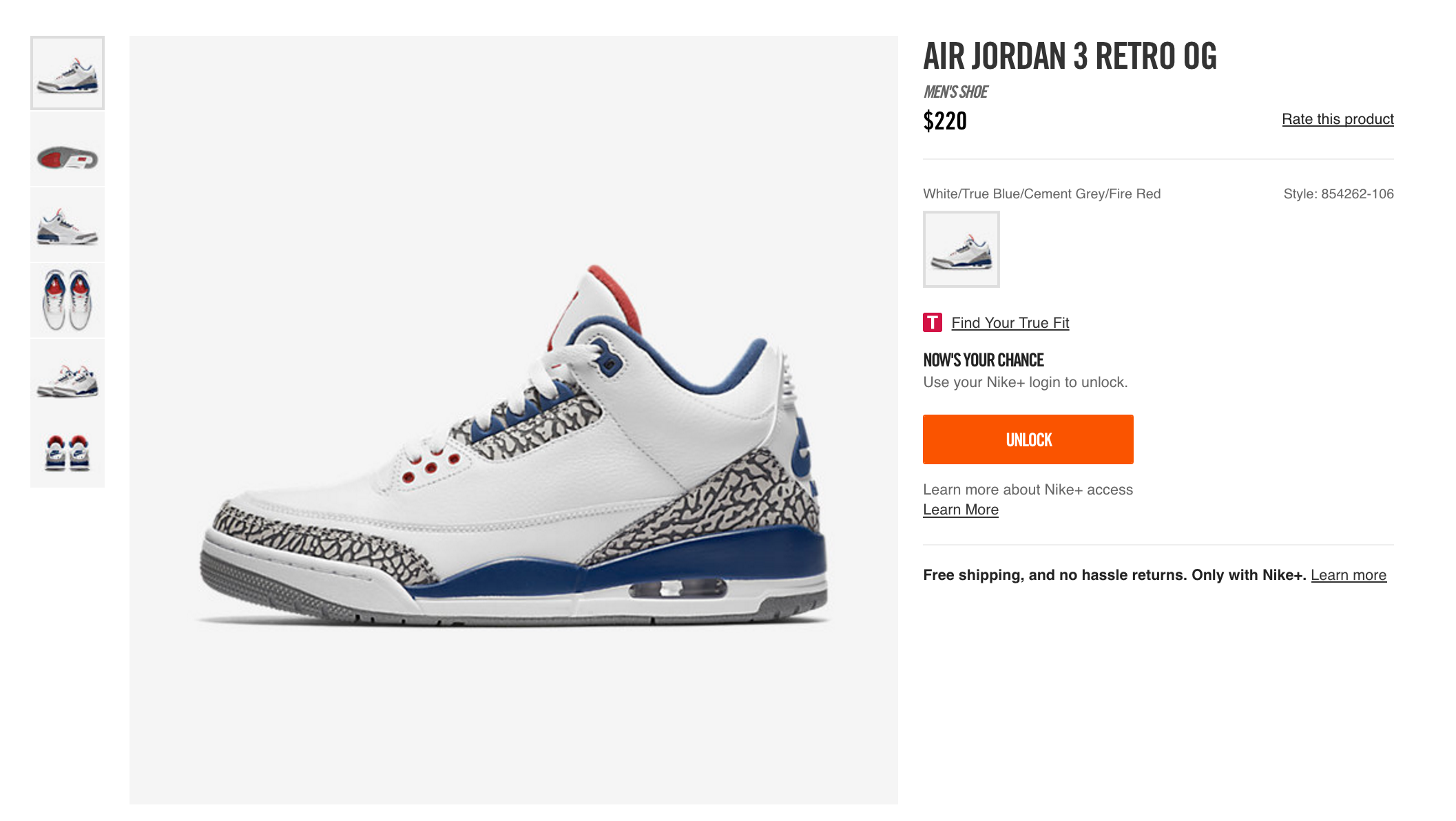Screen dimensions: 1456x821
Task: Click the White/True Blue/Cement Grey/Fire Red color label
Action: pos(1042,194)
